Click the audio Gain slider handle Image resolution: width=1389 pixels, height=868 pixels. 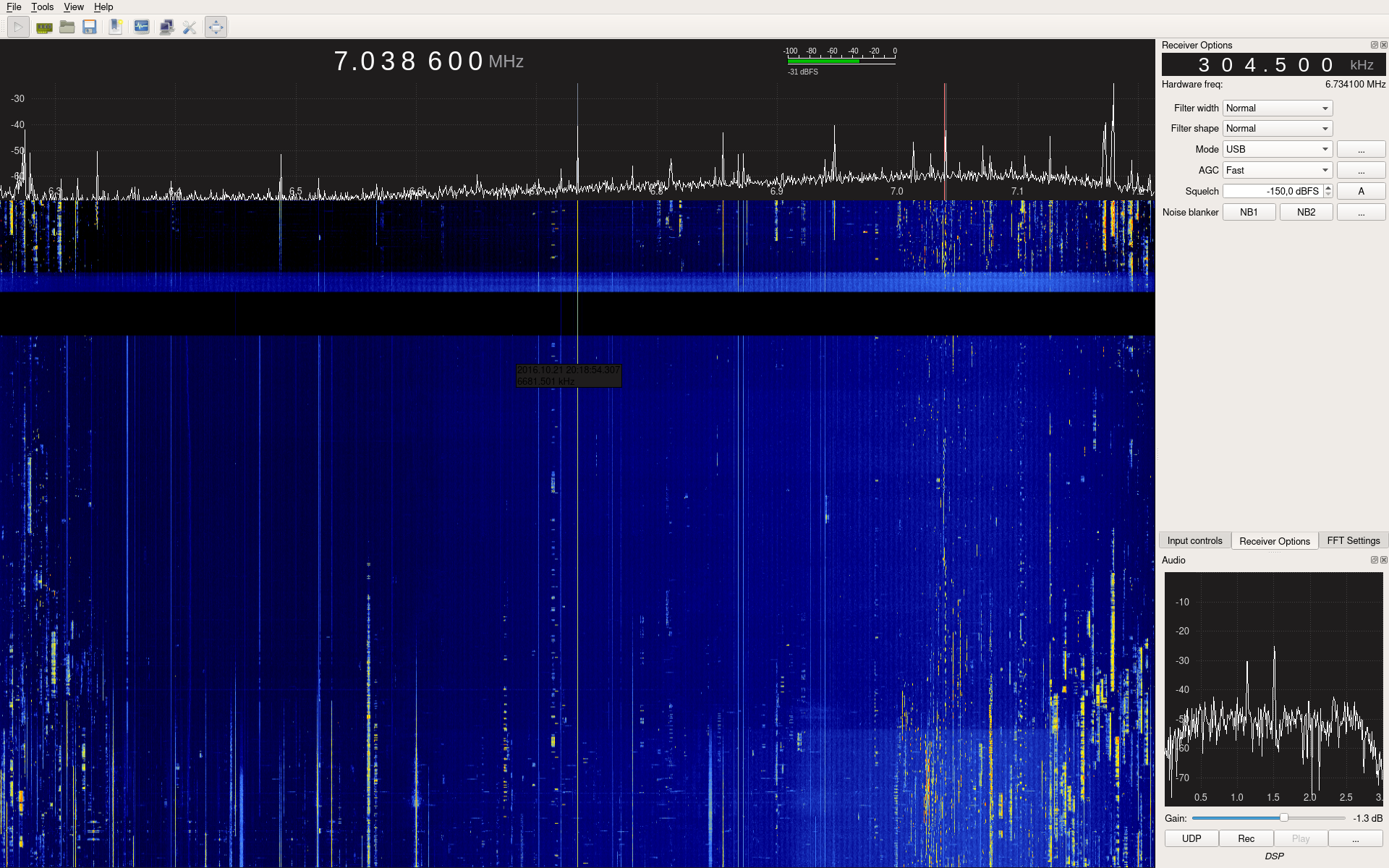[1283, 818]
